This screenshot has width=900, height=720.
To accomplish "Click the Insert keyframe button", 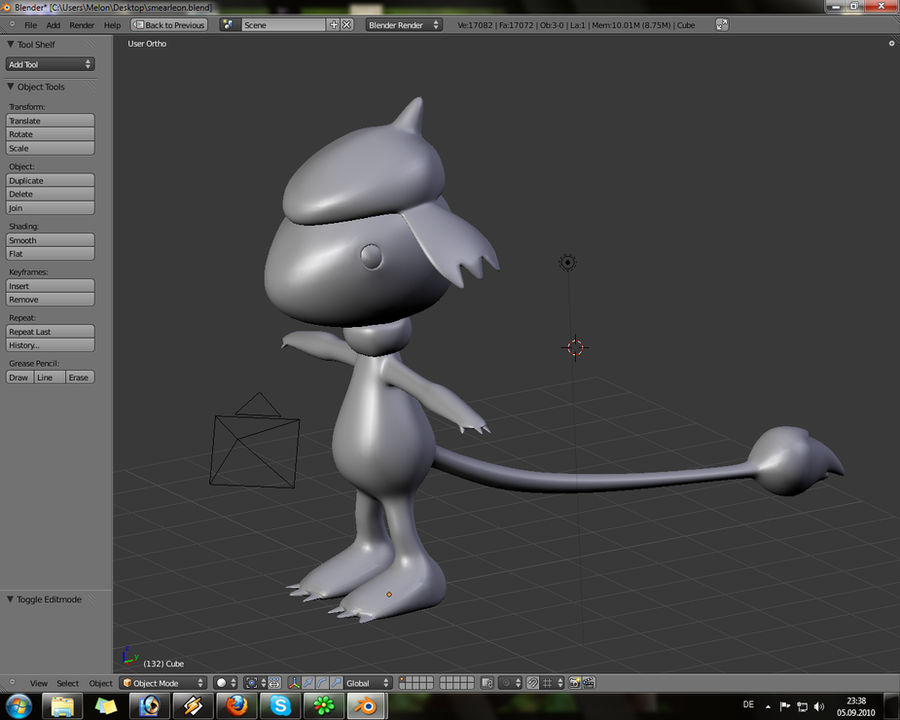I will 50,286.
